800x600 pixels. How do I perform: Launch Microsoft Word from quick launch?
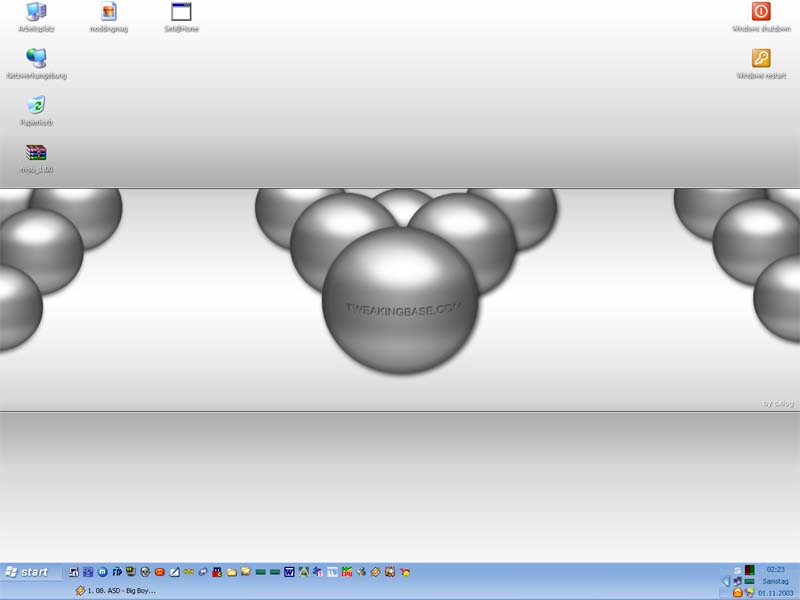pyautogui.click(x=289, y=572)
